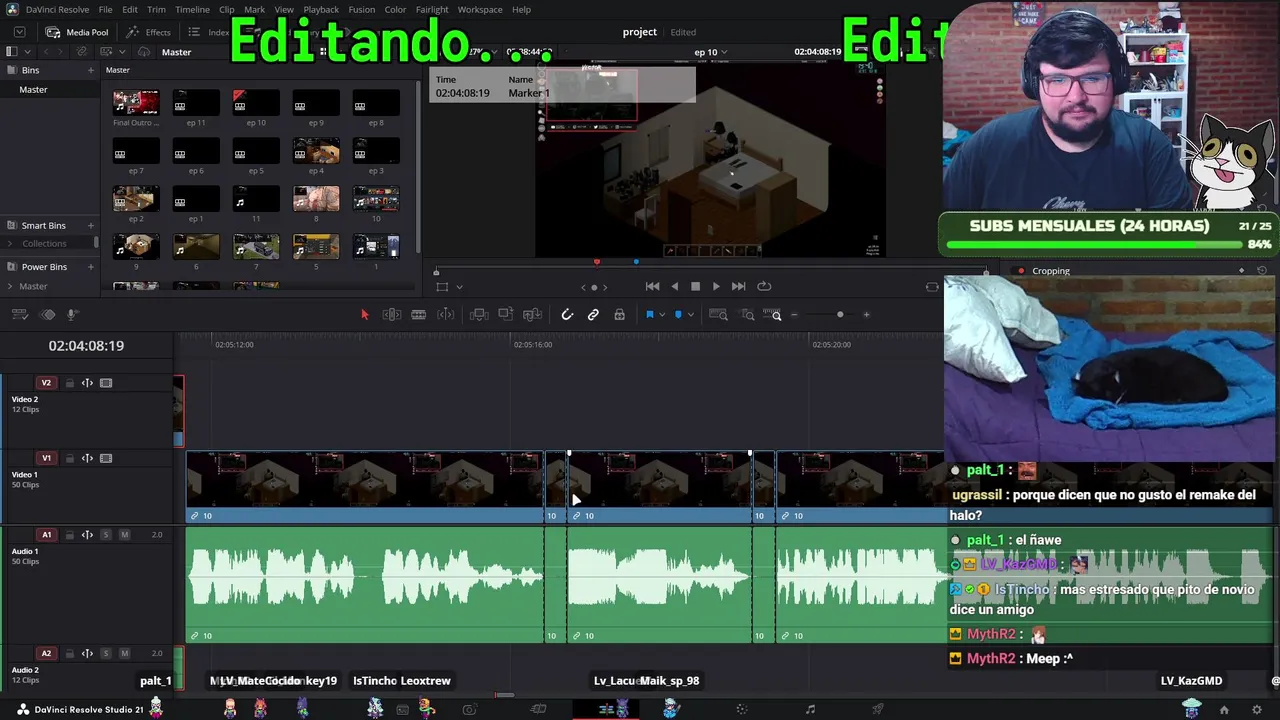Open layout presets dropdown at top-left

[19, 32]
